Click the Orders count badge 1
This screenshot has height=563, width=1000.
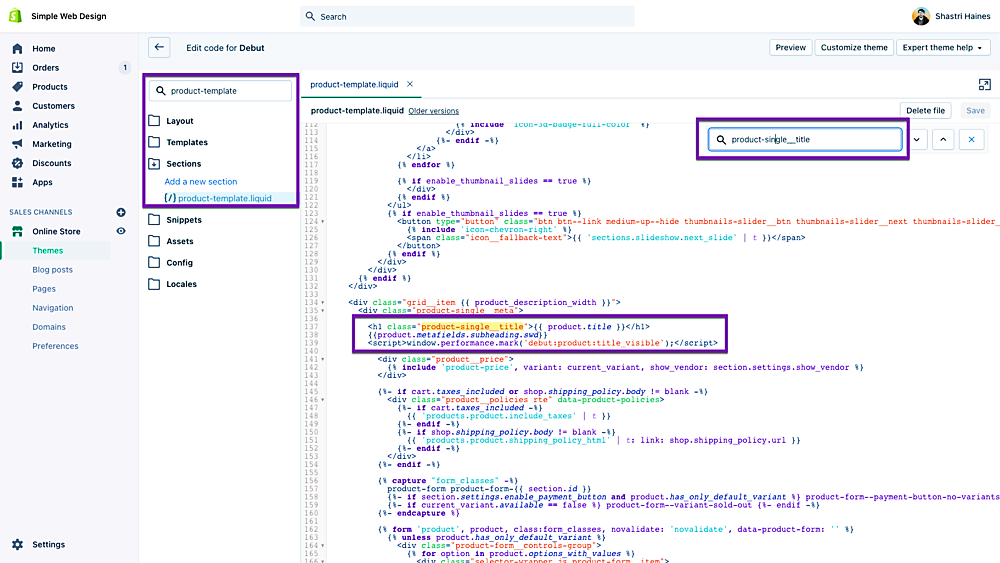pyautogui.click(x=125, y=68)
